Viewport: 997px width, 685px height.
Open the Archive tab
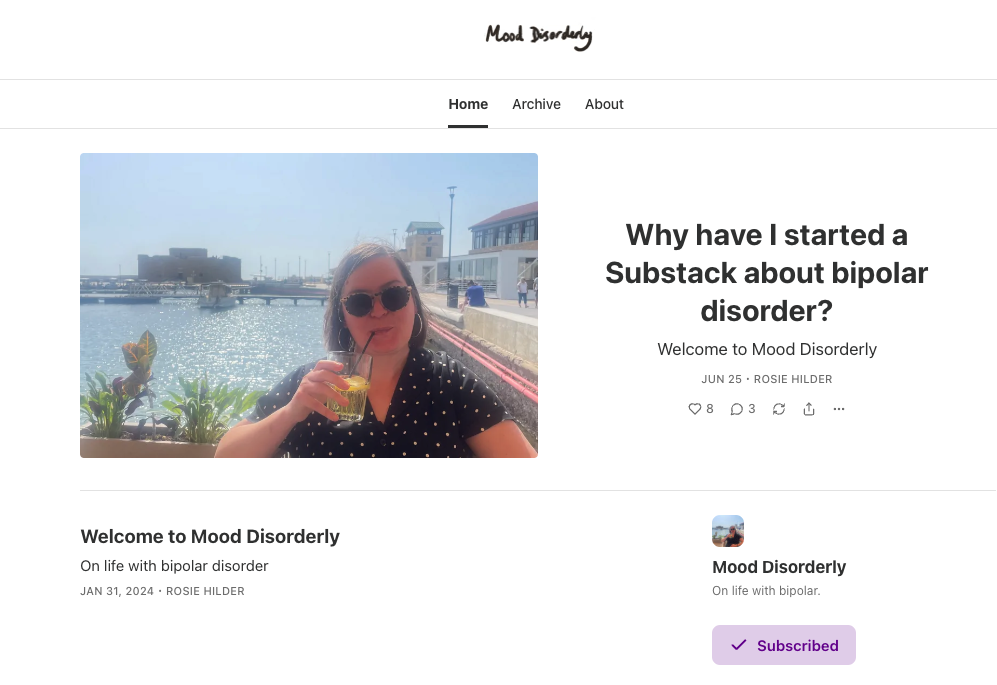(537, 104)
